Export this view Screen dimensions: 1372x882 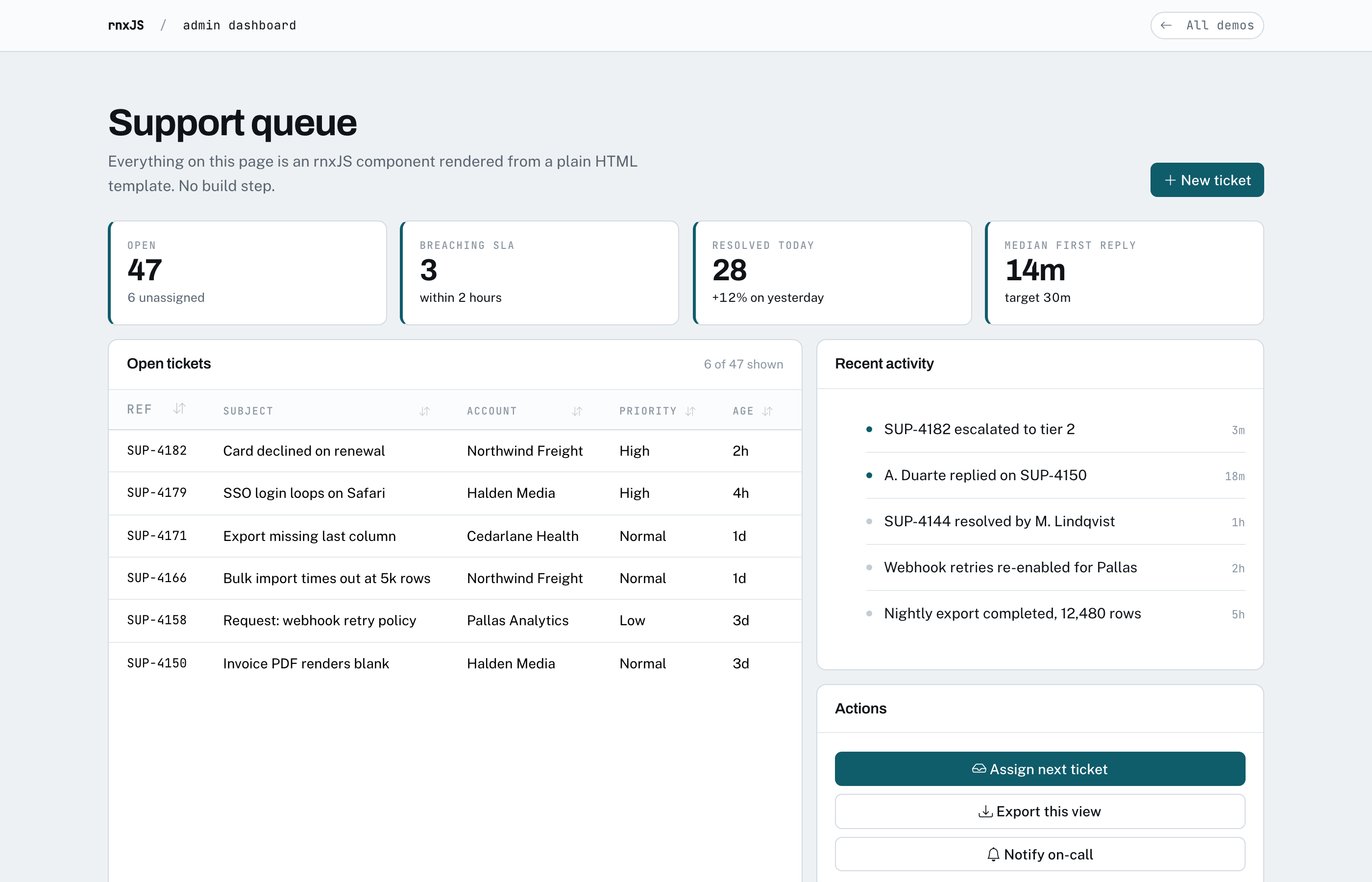(x=1039, y=811)
